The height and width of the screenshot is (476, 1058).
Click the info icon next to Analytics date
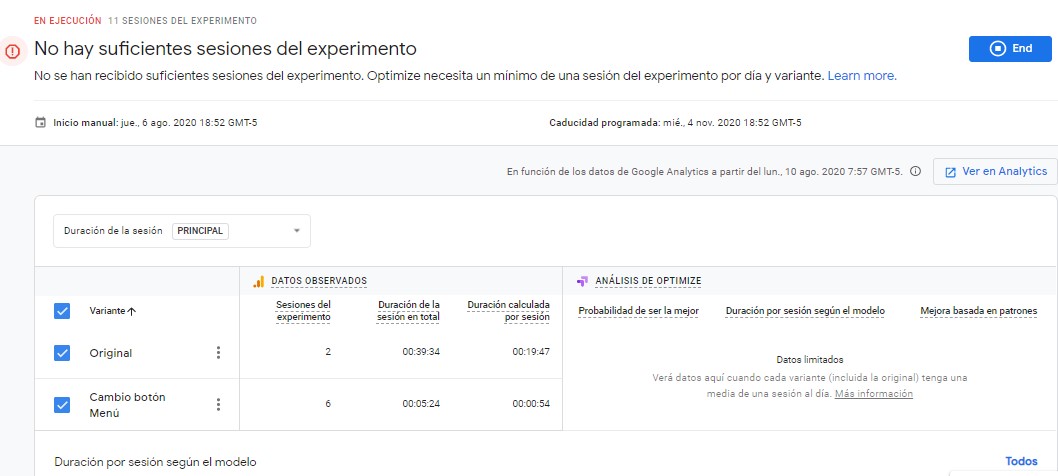(x=915, y=171)
